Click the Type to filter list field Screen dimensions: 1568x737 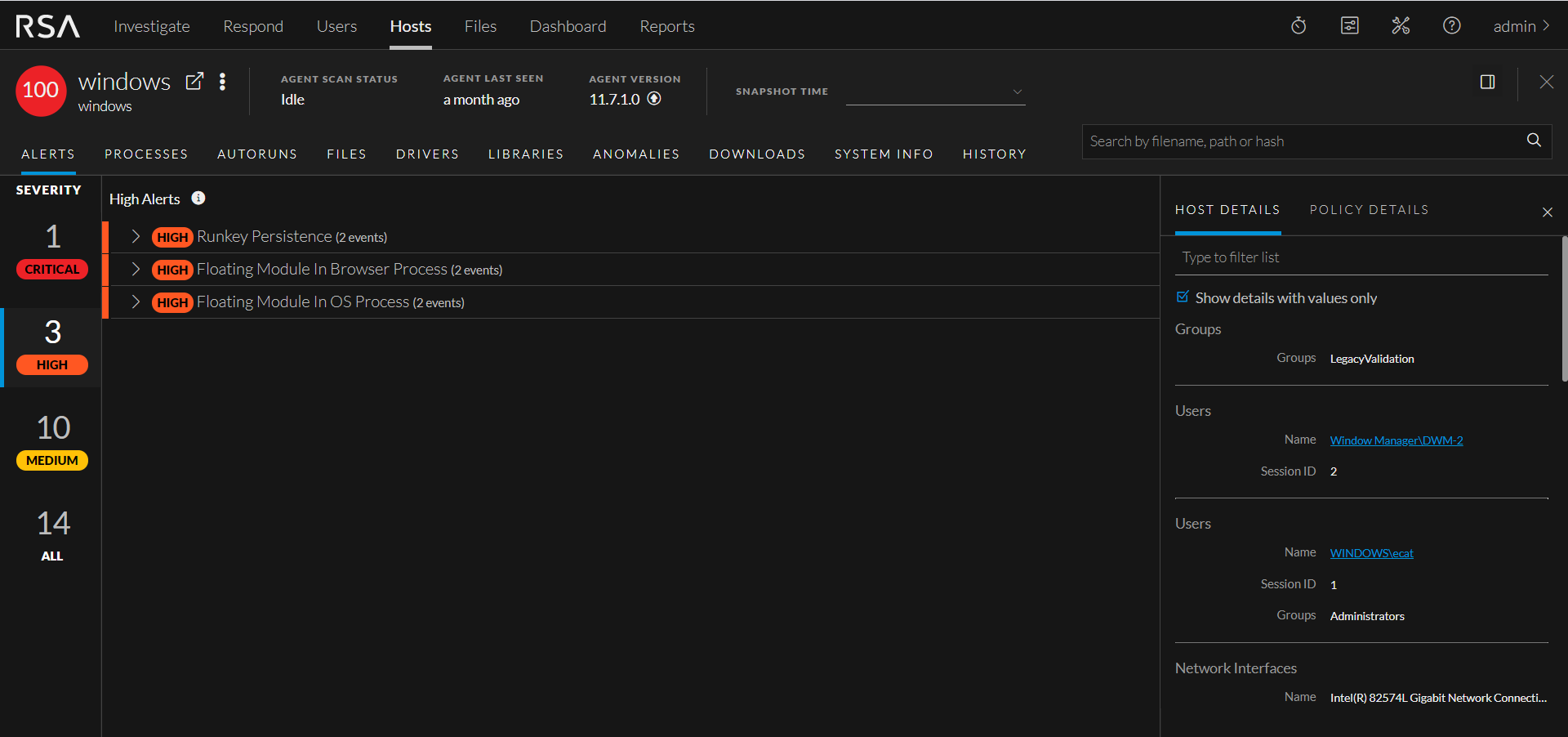coord(1361,257)
